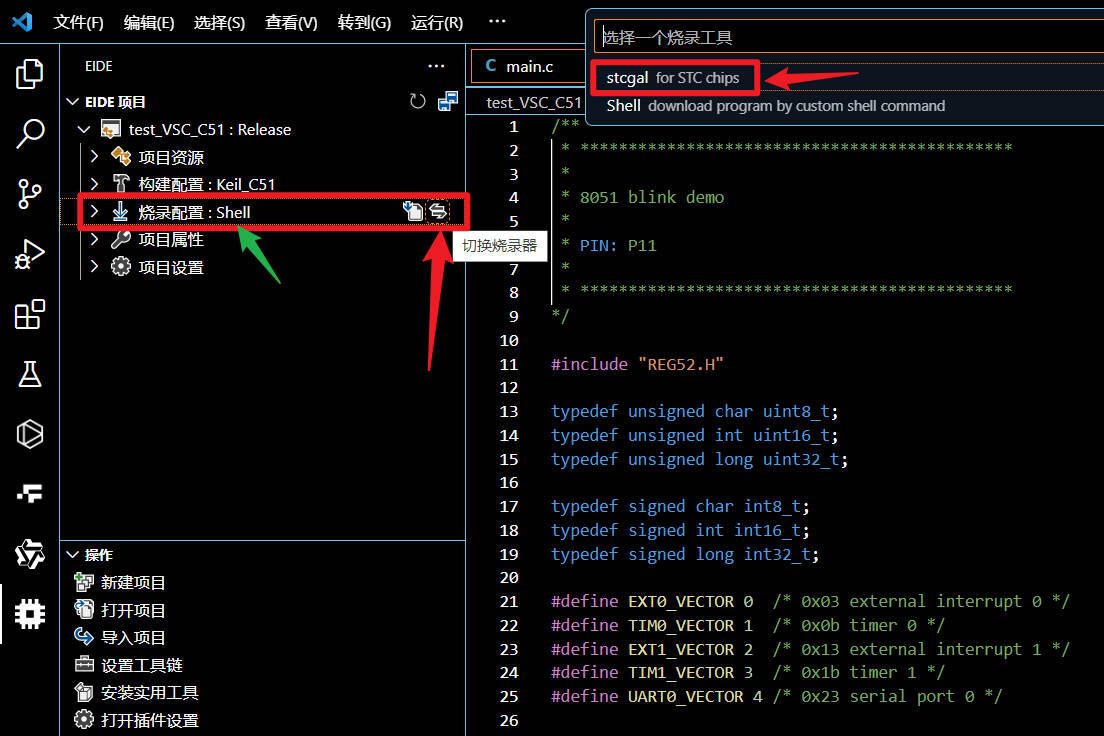The width and height of the screenshot is (1104, 736).
Task: Click the 设置工具链 toolbox icon
Action: (x=84, y=665)
